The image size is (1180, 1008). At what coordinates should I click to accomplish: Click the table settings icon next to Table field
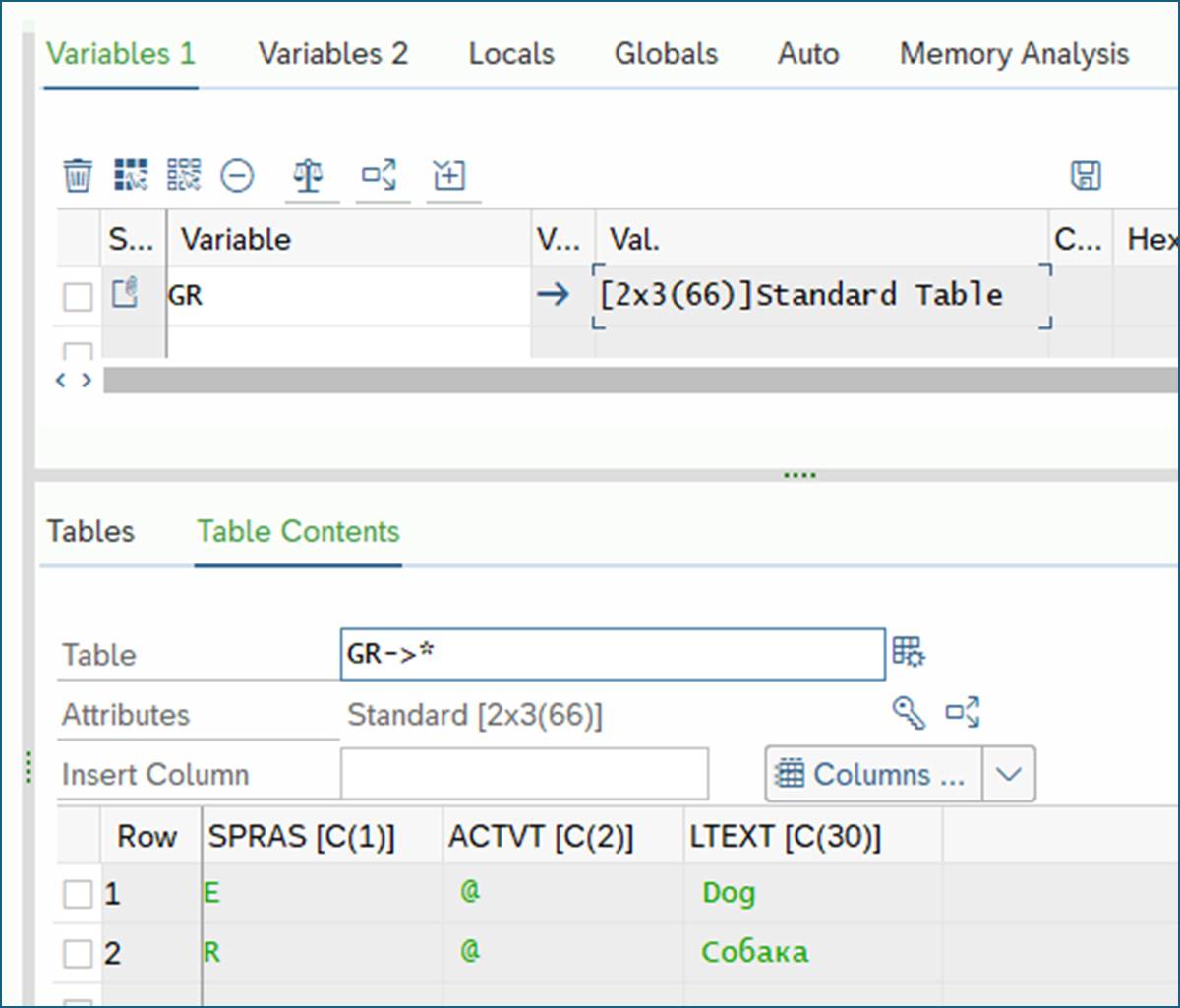[909, 652]
